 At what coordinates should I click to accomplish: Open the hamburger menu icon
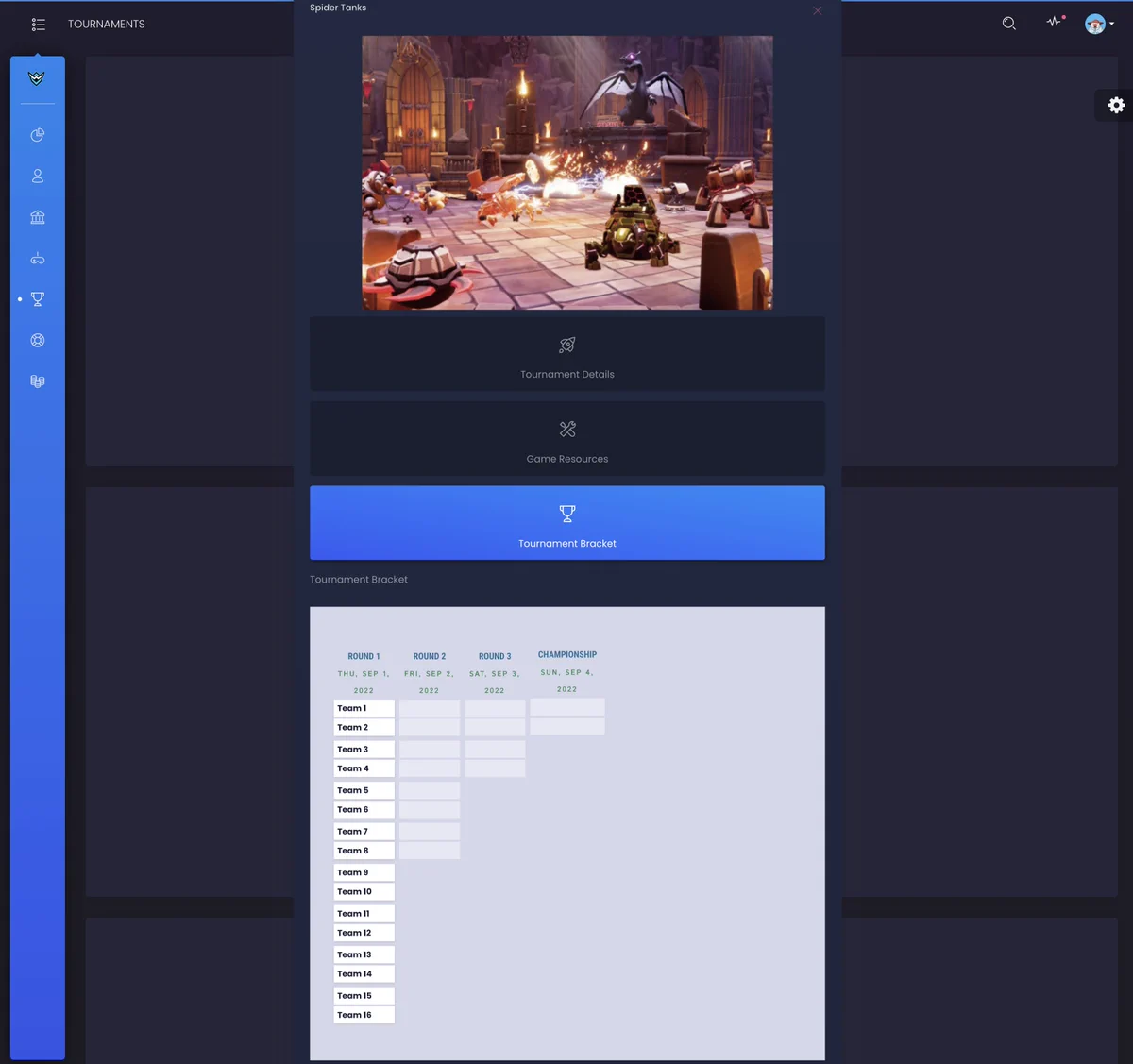coord(39,25)
